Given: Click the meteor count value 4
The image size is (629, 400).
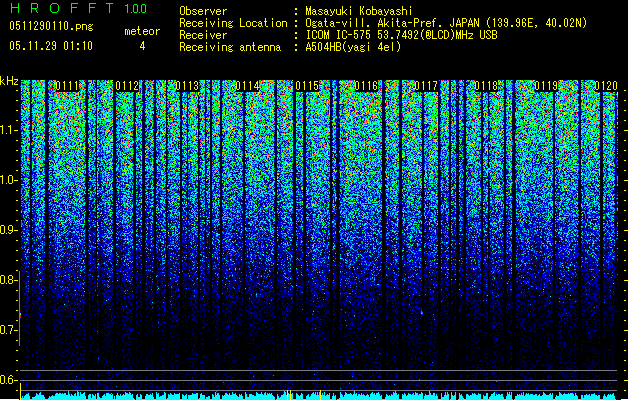Looking at the screenshot, I should pyautogui.click(x=142, y=46).
